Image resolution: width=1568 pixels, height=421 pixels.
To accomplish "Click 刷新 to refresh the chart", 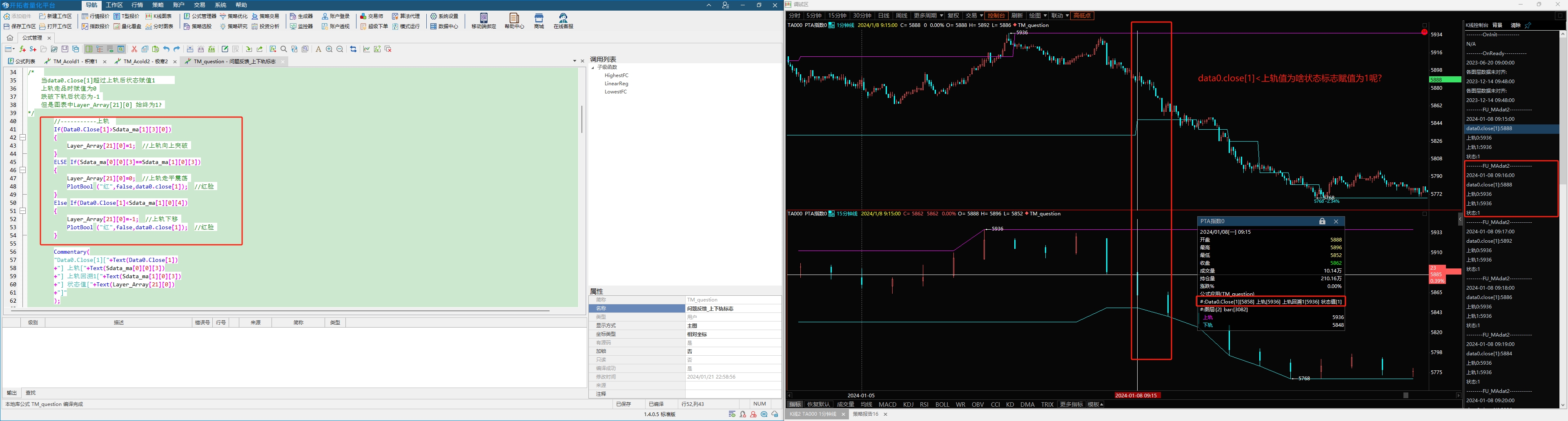I will point(1017,16).
